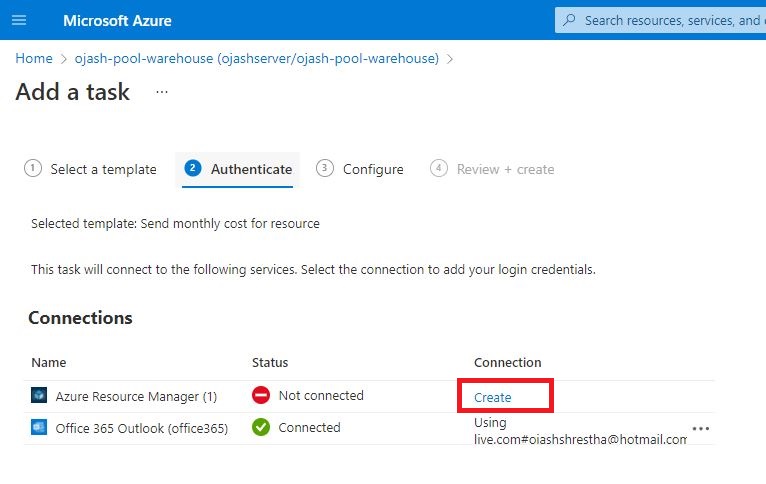Click the green Connected check icon

[x=261, y=428]
